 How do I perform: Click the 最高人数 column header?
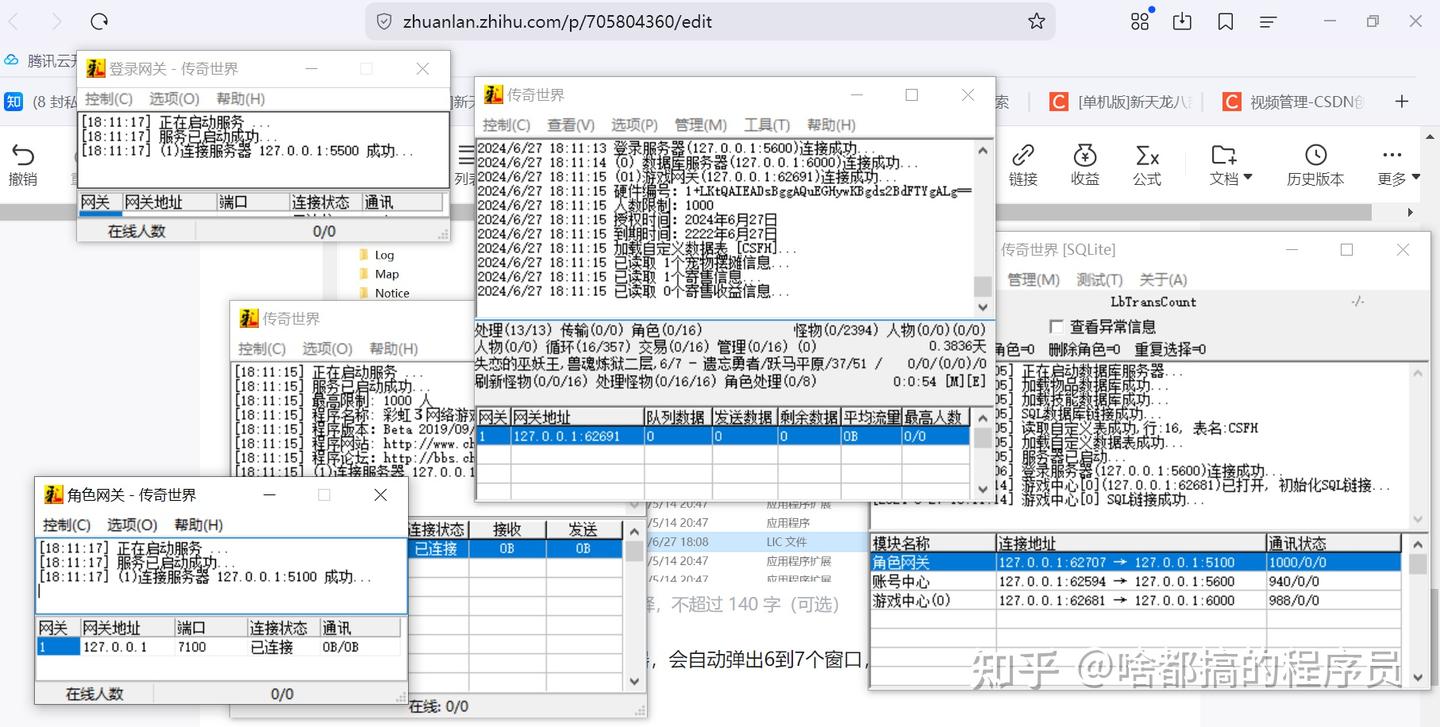[x=934, y=417]
